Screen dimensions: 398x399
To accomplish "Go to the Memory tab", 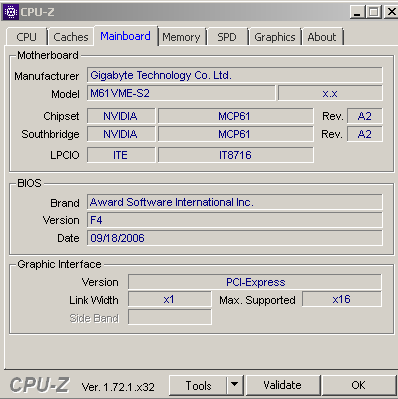I will [x=181, y=37].
